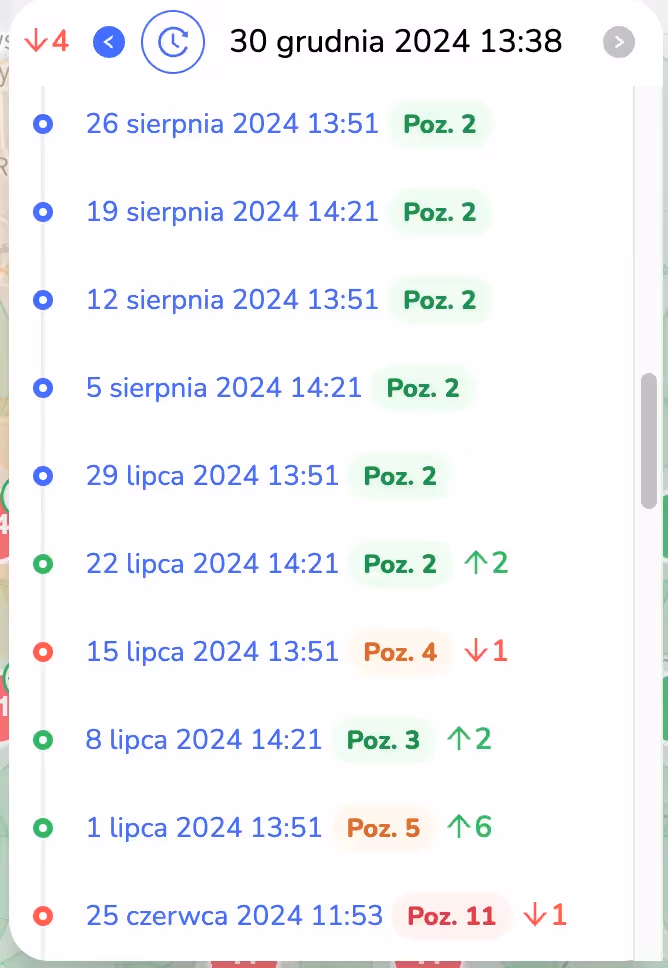Click timeline dot for 29 lipca
Screen dimensions: 668x968
43,476
